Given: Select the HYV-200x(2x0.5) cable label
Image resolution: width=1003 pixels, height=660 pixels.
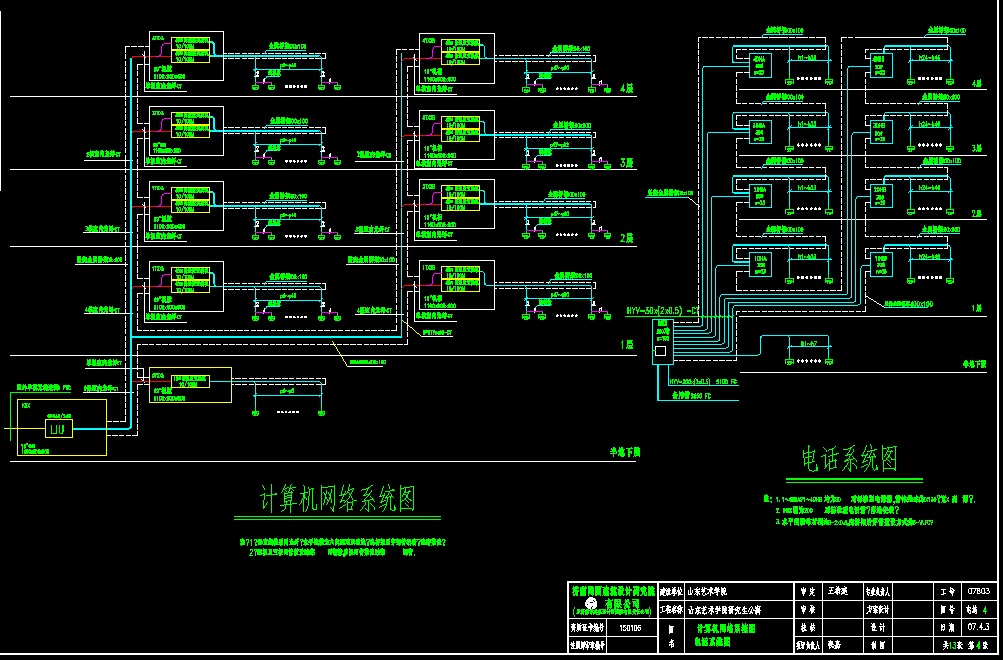Looking at the screenshot, I should [x=703, y=381].
